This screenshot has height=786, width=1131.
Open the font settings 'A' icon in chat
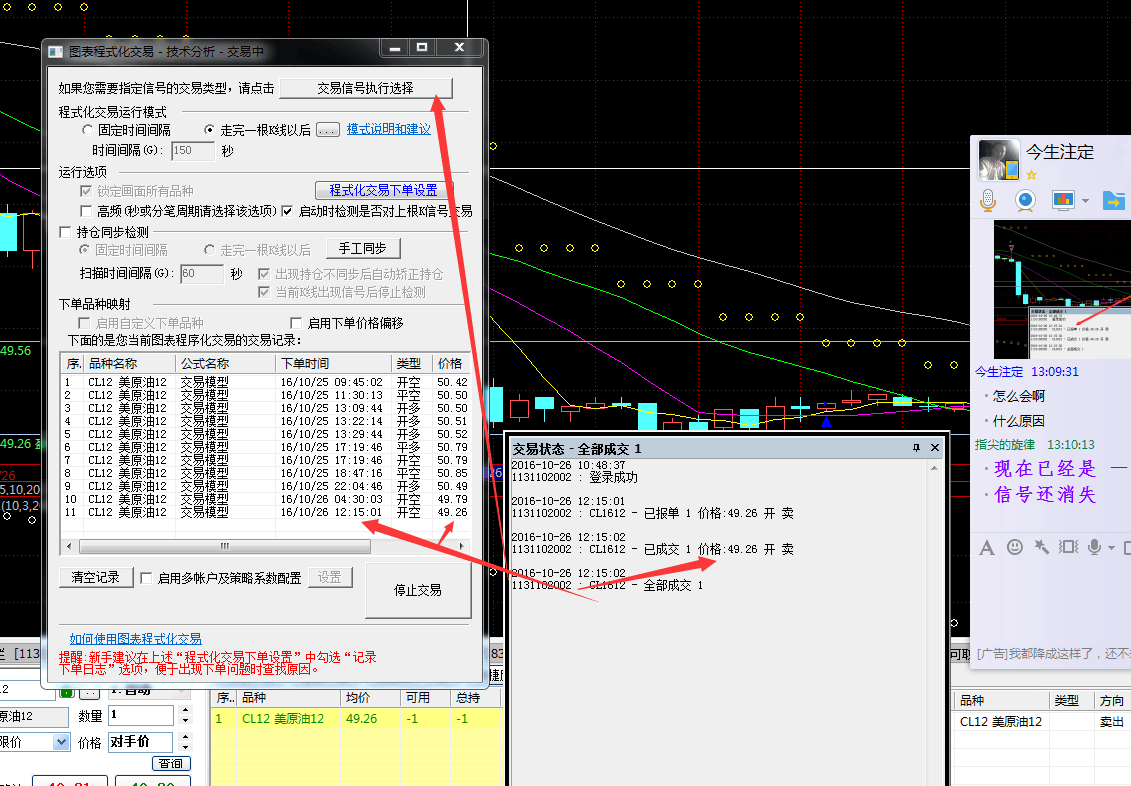(x=987, y=548)
